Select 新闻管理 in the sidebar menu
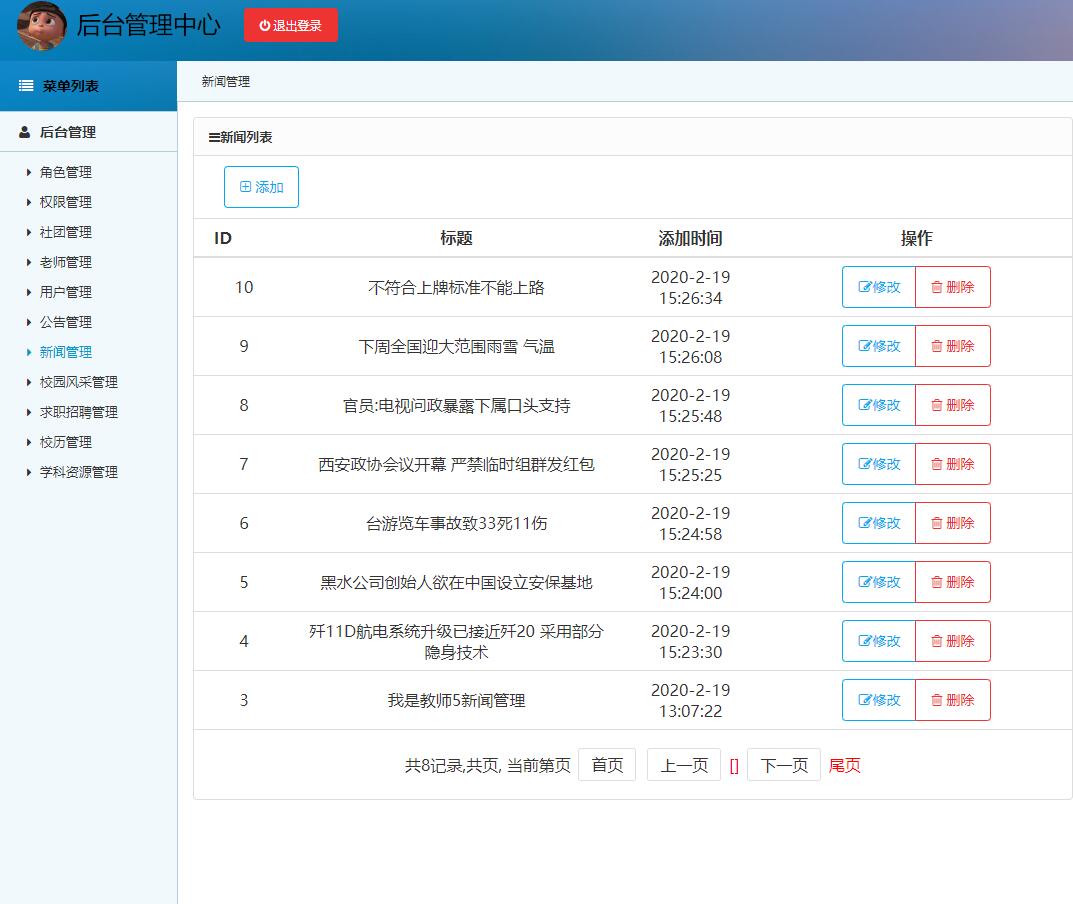 tap(65, 352)
